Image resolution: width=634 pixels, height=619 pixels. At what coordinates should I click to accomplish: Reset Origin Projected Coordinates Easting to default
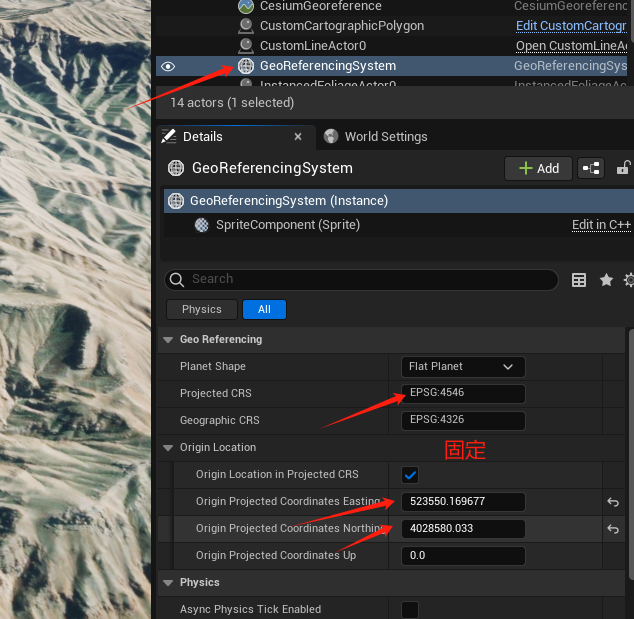[613, 502]
